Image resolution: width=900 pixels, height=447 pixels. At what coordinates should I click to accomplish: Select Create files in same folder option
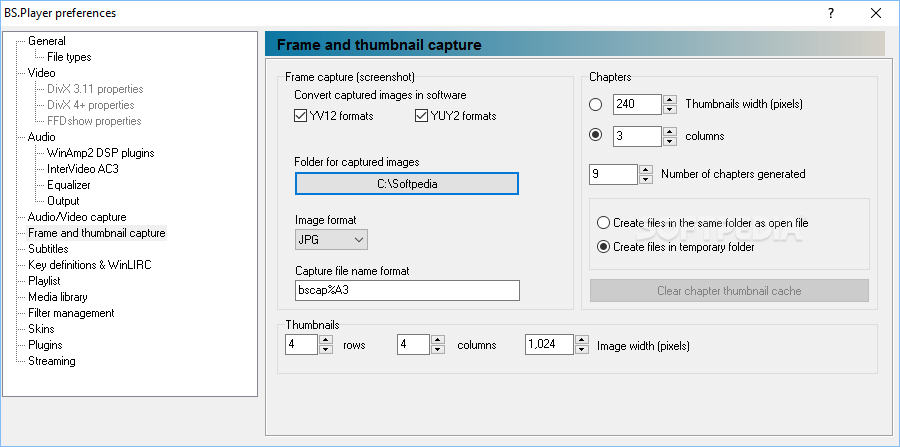(x=703, y=223)
